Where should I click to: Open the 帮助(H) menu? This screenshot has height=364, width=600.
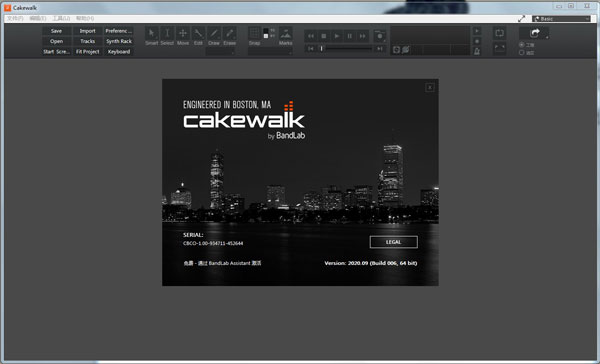pyautogui.click(x=85, y=18)
